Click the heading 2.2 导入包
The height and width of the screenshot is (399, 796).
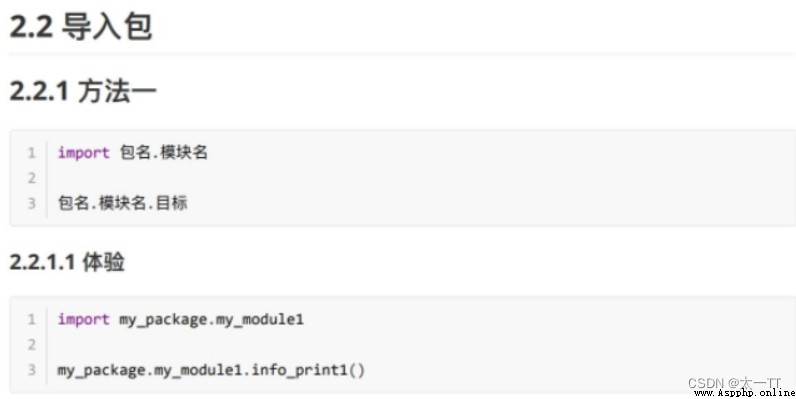(81, 26)
